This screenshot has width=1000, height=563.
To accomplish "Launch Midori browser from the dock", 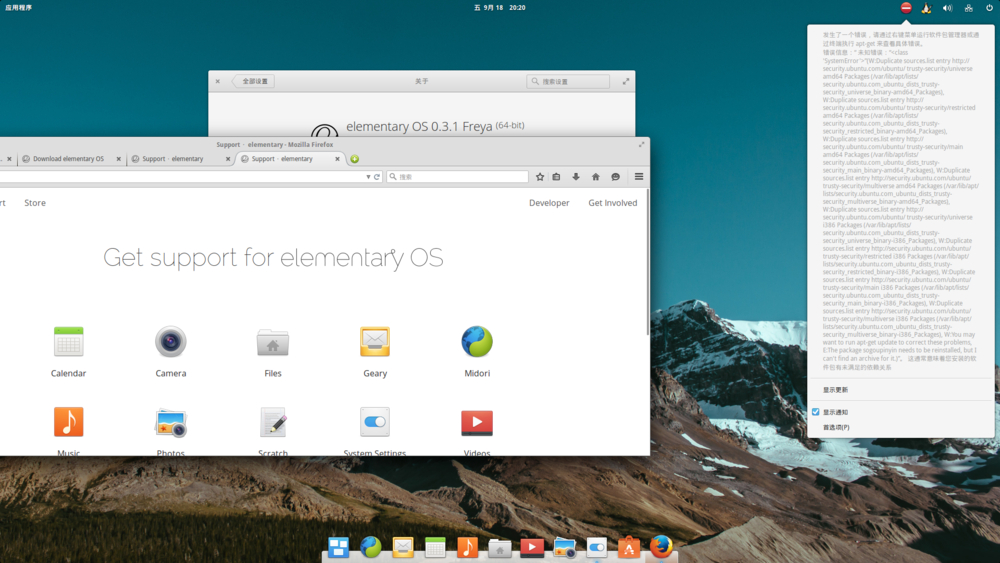I will pyautogui.click(x=371, y=547).
